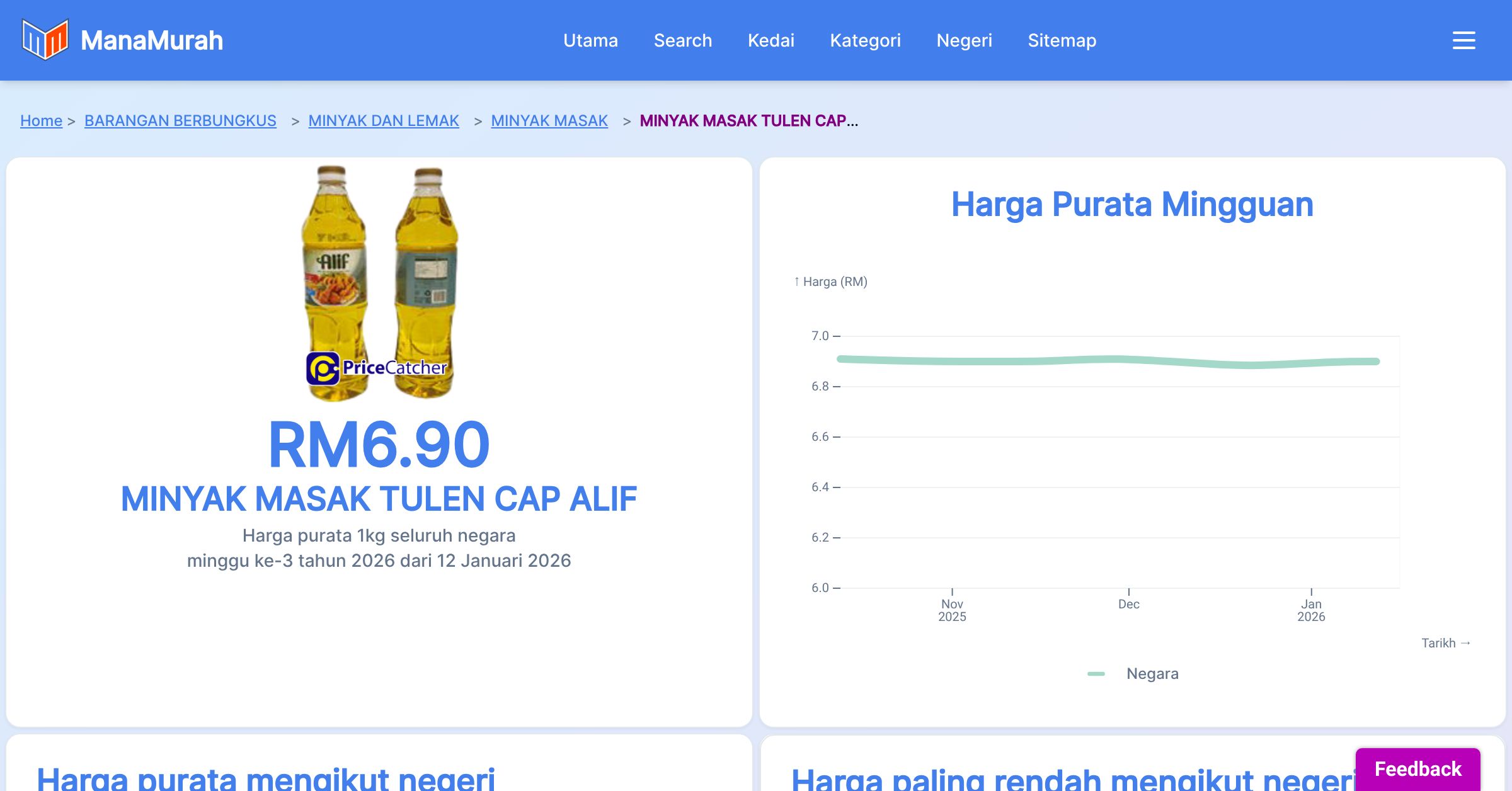Toggle the Negara series in chart legend
Screen dimensions: 1512x791
click(x=1152, y=673)
